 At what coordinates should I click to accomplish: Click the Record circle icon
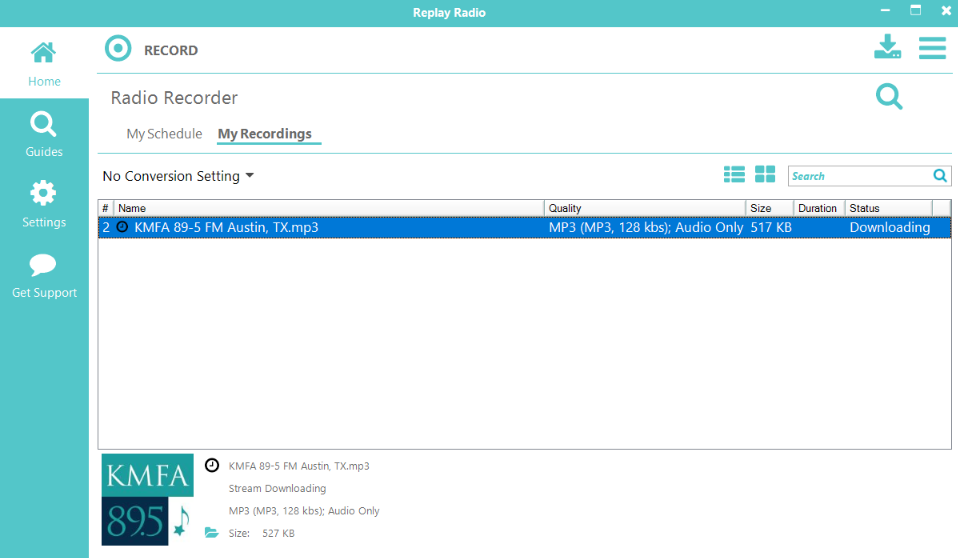coord(118,49)
